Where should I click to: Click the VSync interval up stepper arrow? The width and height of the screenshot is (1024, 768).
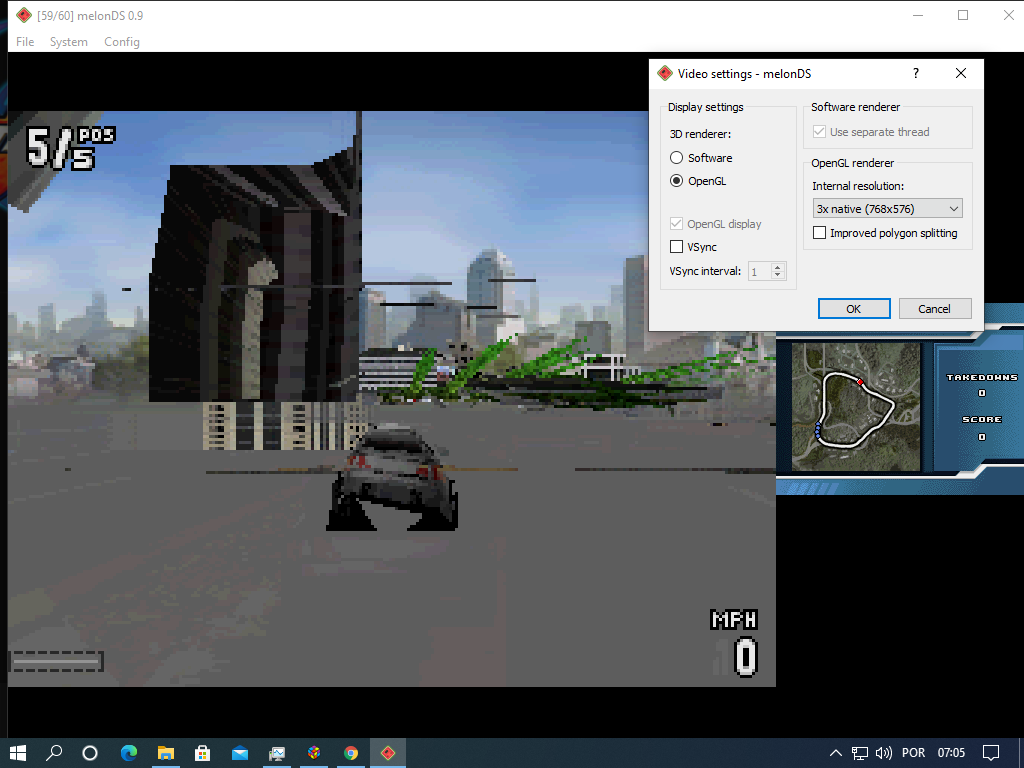[778, 266]
